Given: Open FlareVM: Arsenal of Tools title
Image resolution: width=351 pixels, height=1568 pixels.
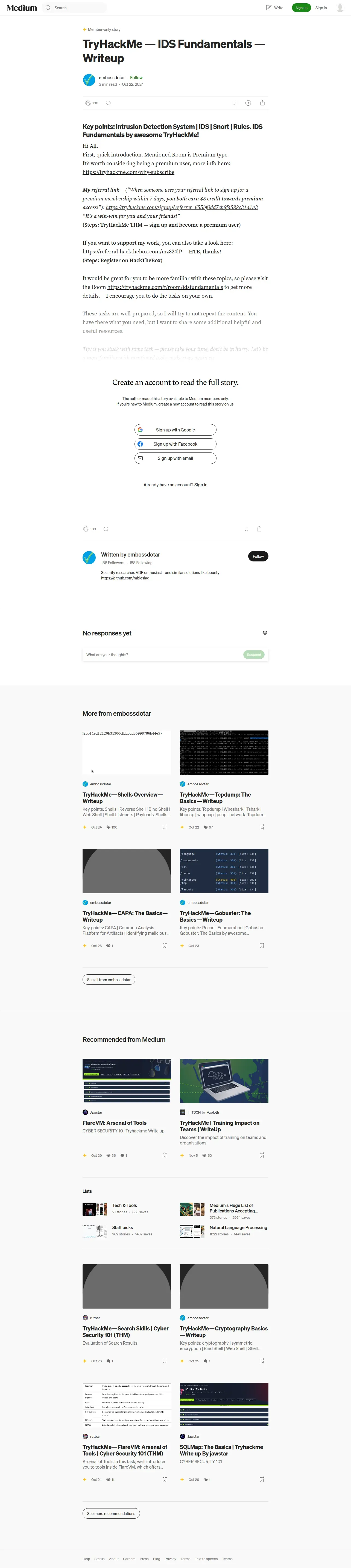Looking at the screenshot, I should [115, 1123].
